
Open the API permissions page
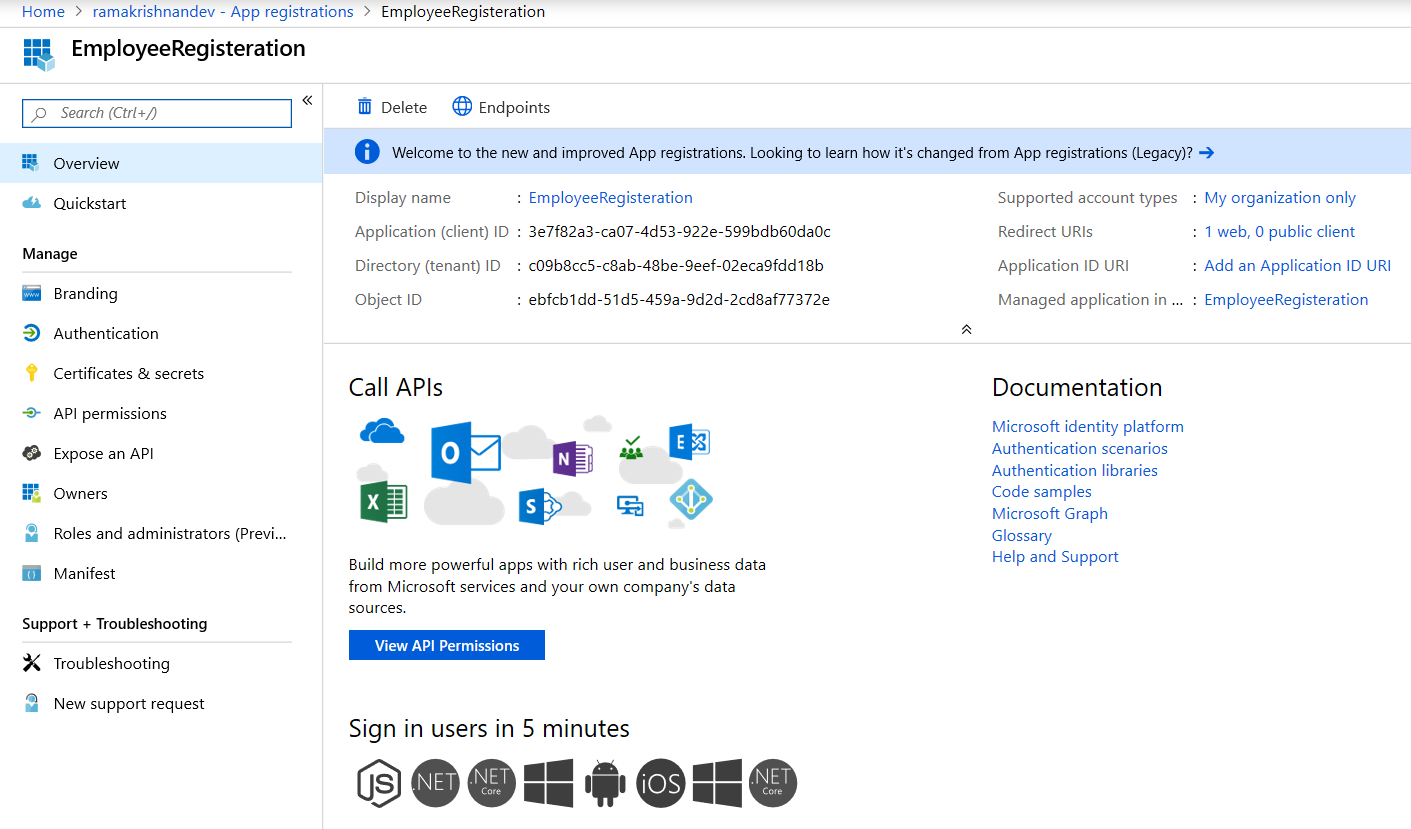(x=161, y=413)
